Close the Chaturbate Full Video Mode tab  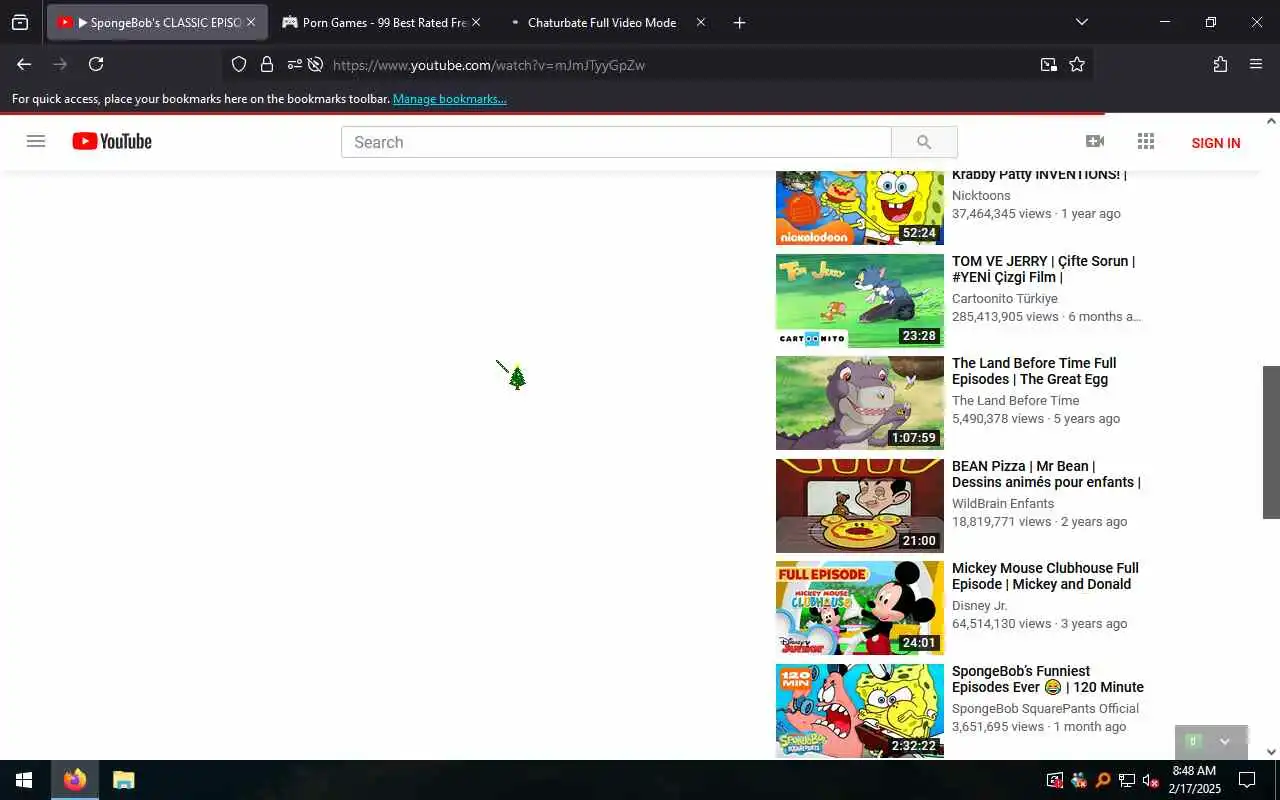700,22
